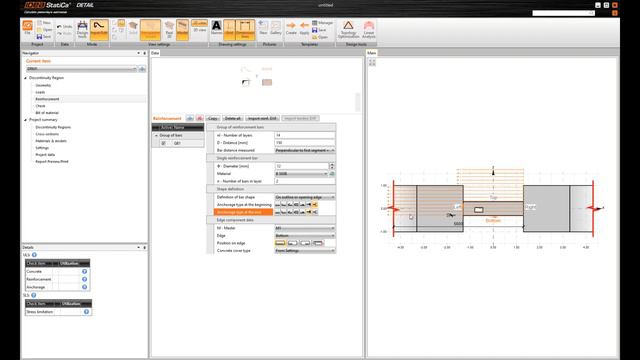
Task: Select last anchorage type at the beginning
Action: pos(315,204)
